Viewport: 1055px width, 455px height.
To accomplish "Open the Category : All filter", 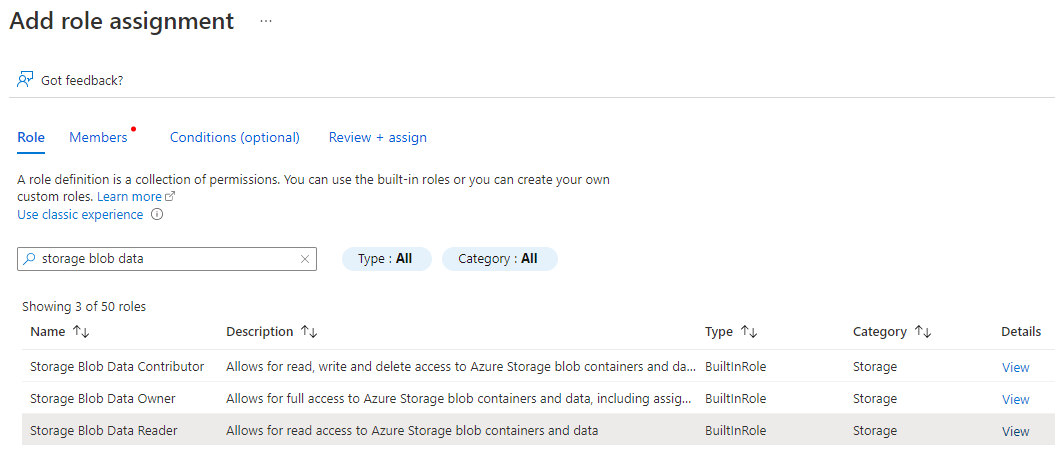I will click(499, 259).
